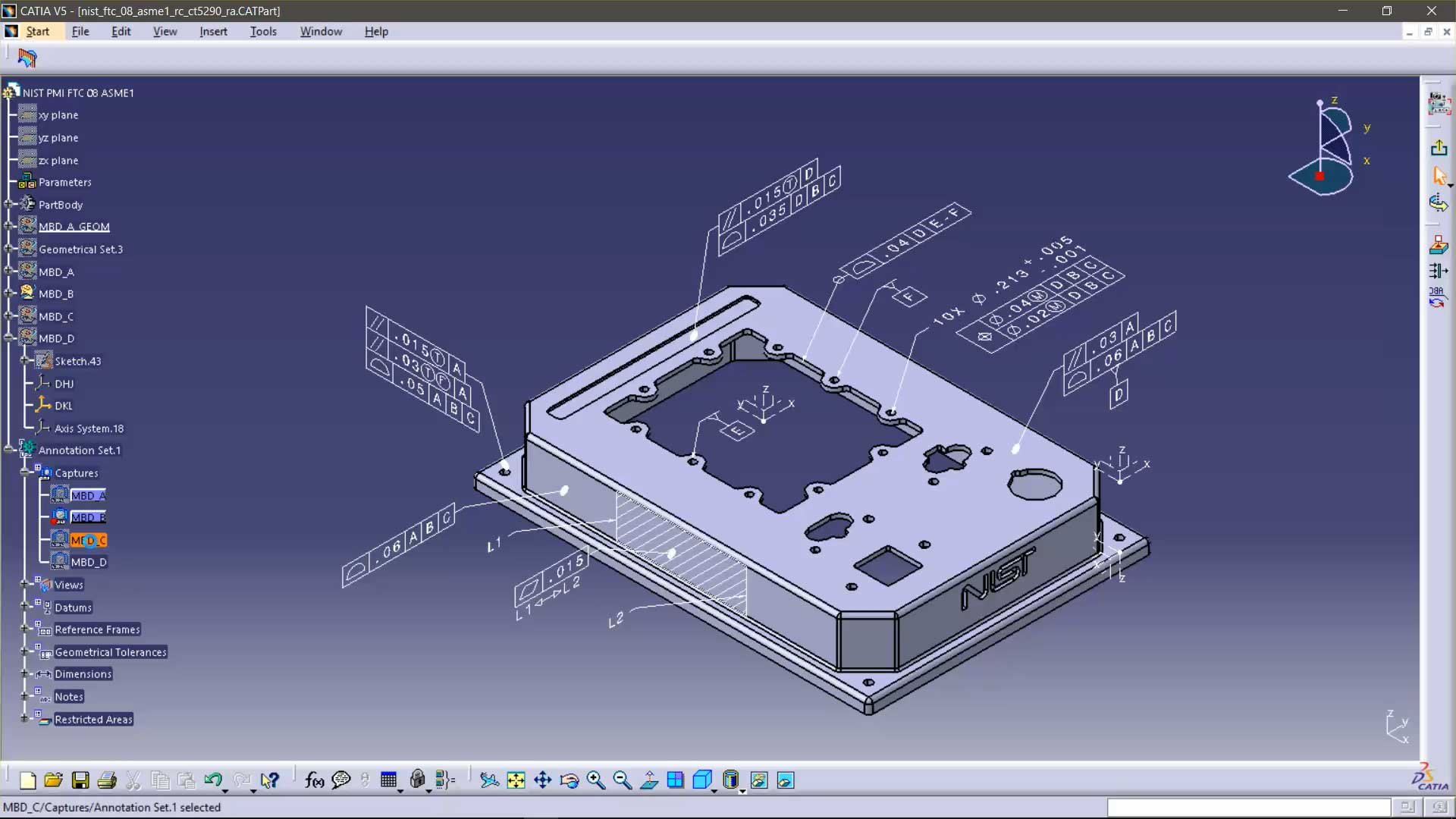Click the three-arrows-to-bar icon on the right toolbar
The height and width of the screenshot is (819, 1456).
click(x=1438, y=271)
